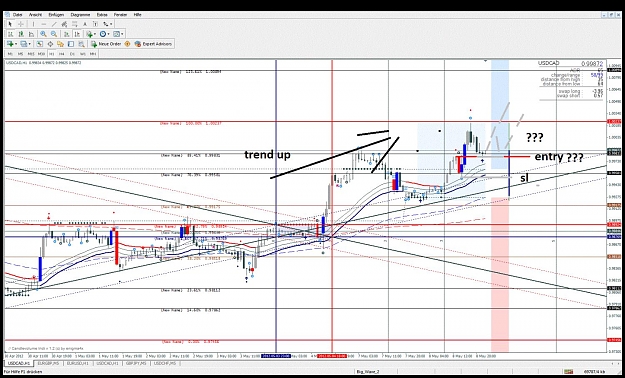Select the arrow cursor tool
Screen dimensions: 625x378
pyautogui.click(x=10, y=24)
